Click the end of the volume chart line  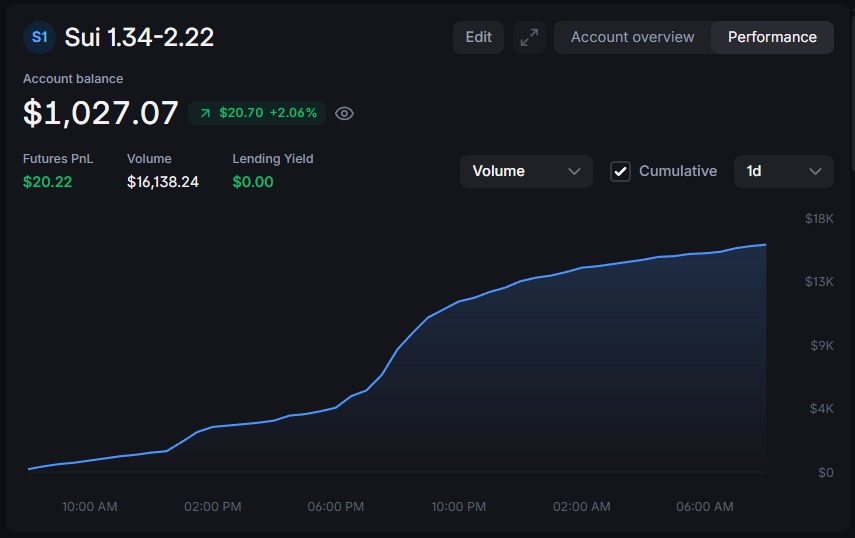pos(766,245)
